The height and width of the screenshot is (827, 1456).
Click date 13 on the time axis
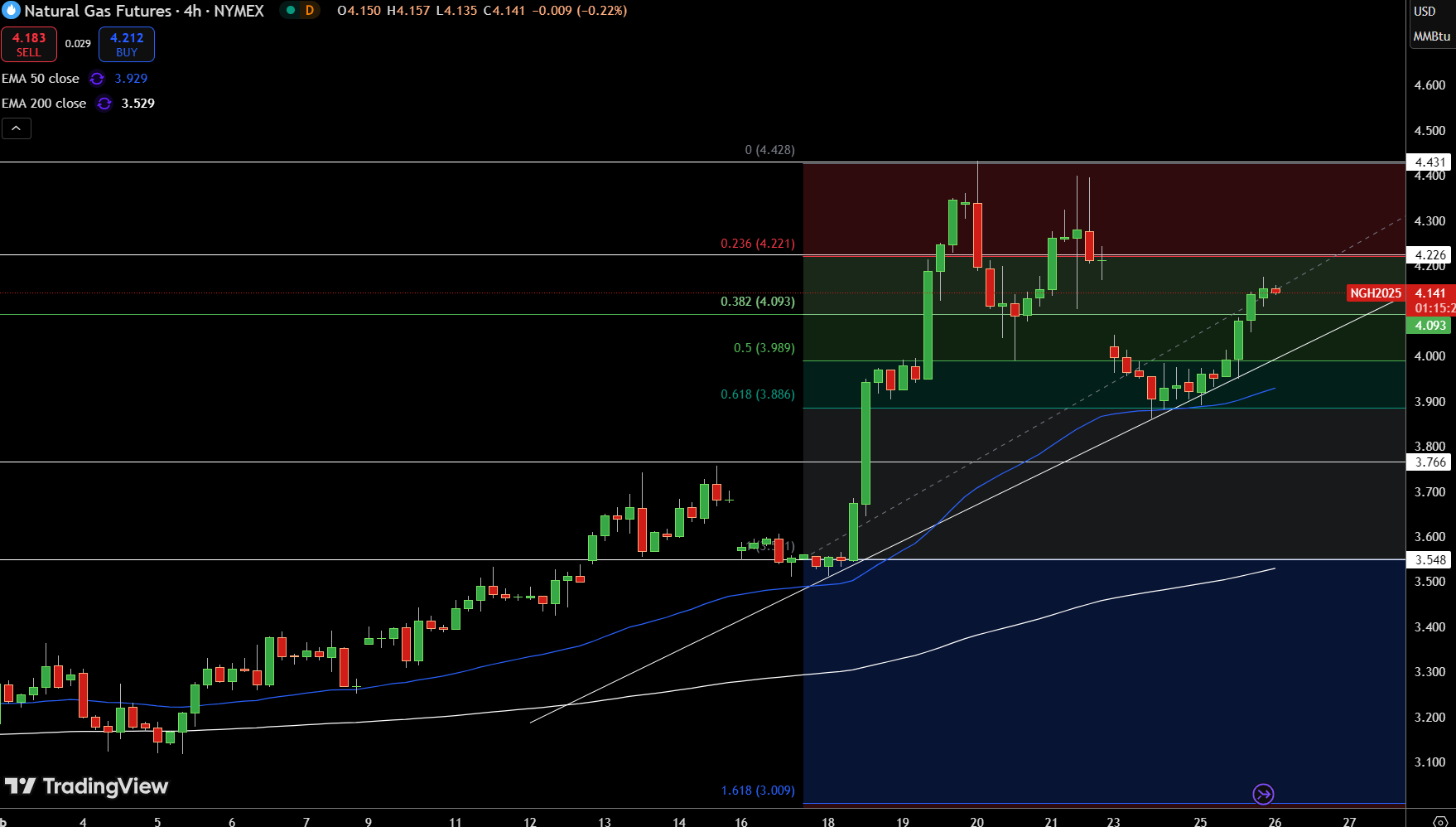pyautogui.click(x=605, y=821)
